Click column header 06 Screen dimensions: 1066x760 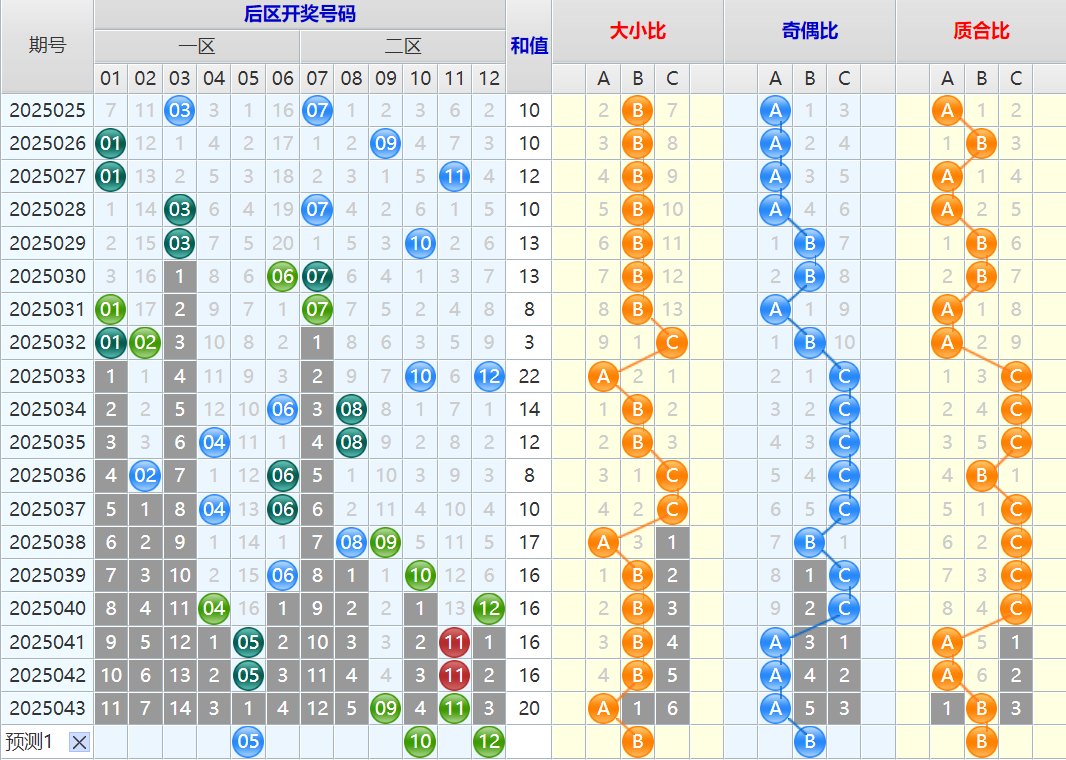pos(282,79)
